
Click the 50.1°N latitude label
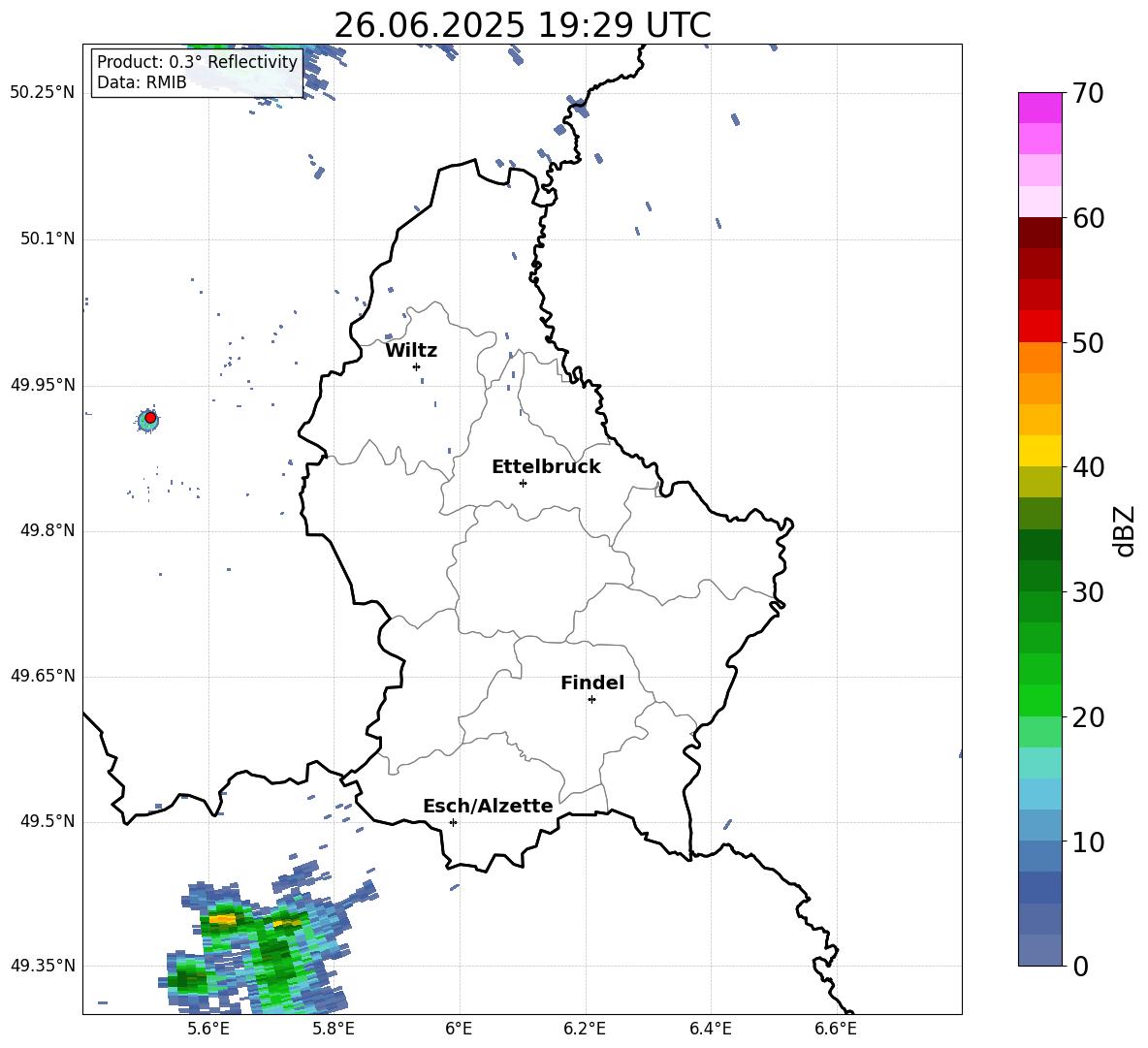[48, 239]
